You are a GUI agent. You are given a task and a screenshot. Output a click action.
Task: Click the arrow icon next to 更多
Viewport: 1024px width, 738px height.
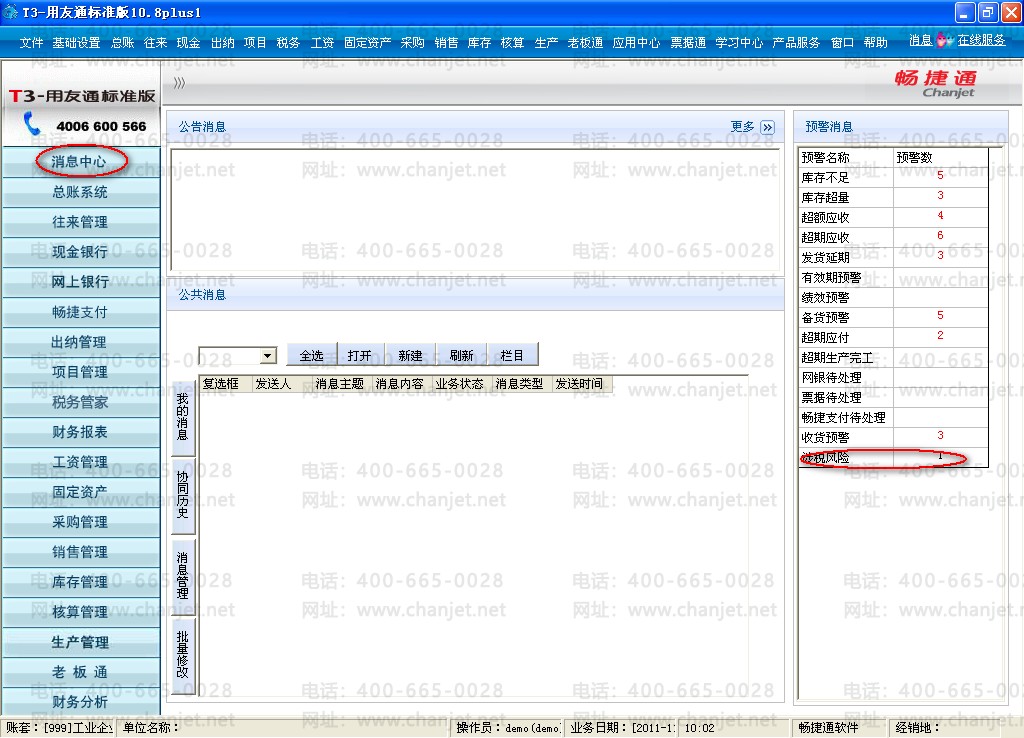[768, 127]
